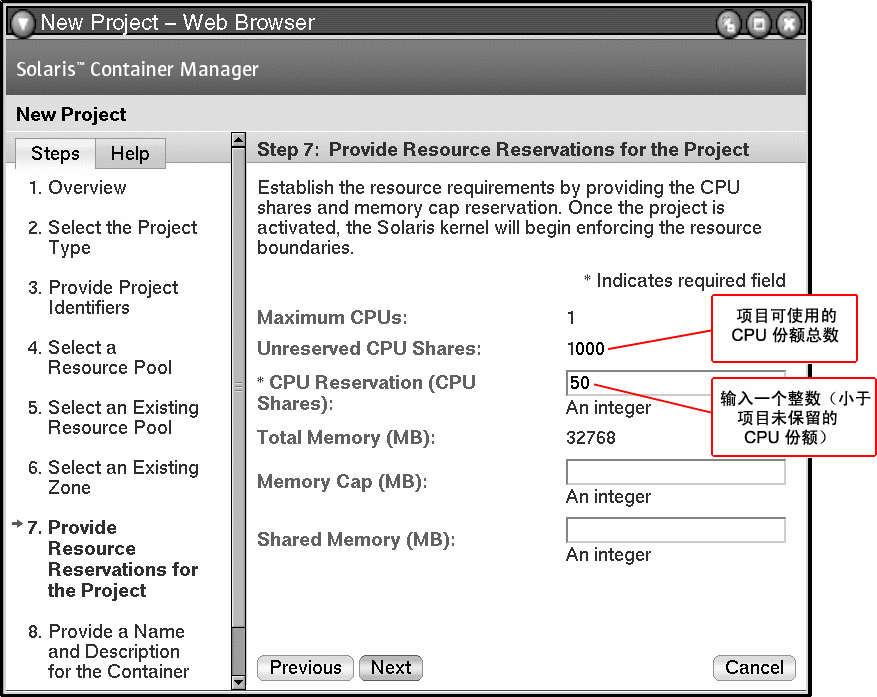Cancel the new project wizard
This screenshot has width=877, height=697.
coord(754,667)
